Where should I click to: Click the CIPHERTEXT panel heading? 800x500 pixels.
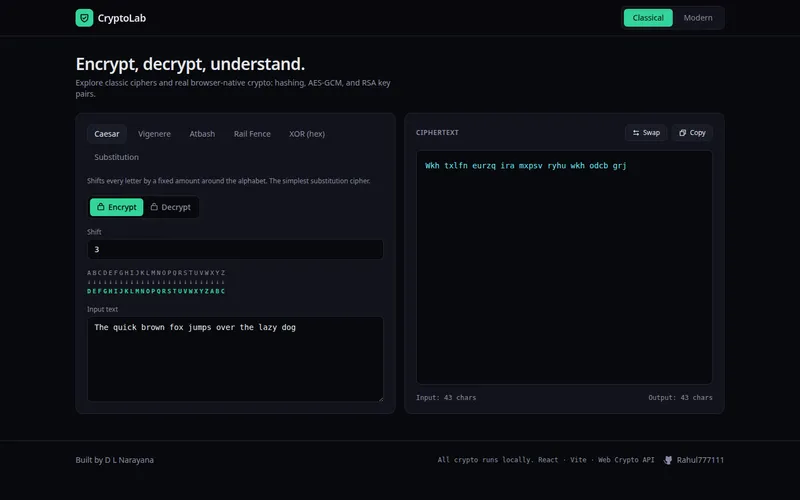click(437, 133)
